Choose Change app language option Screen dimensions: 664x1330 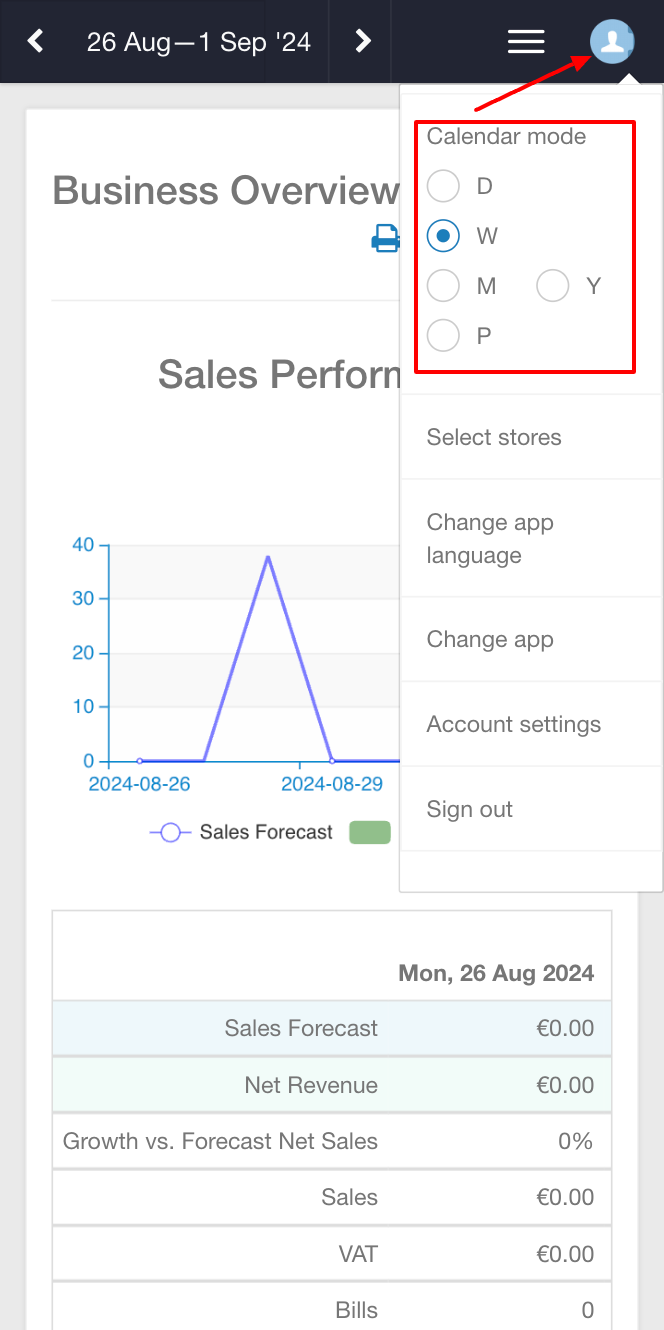pos(490,539)
